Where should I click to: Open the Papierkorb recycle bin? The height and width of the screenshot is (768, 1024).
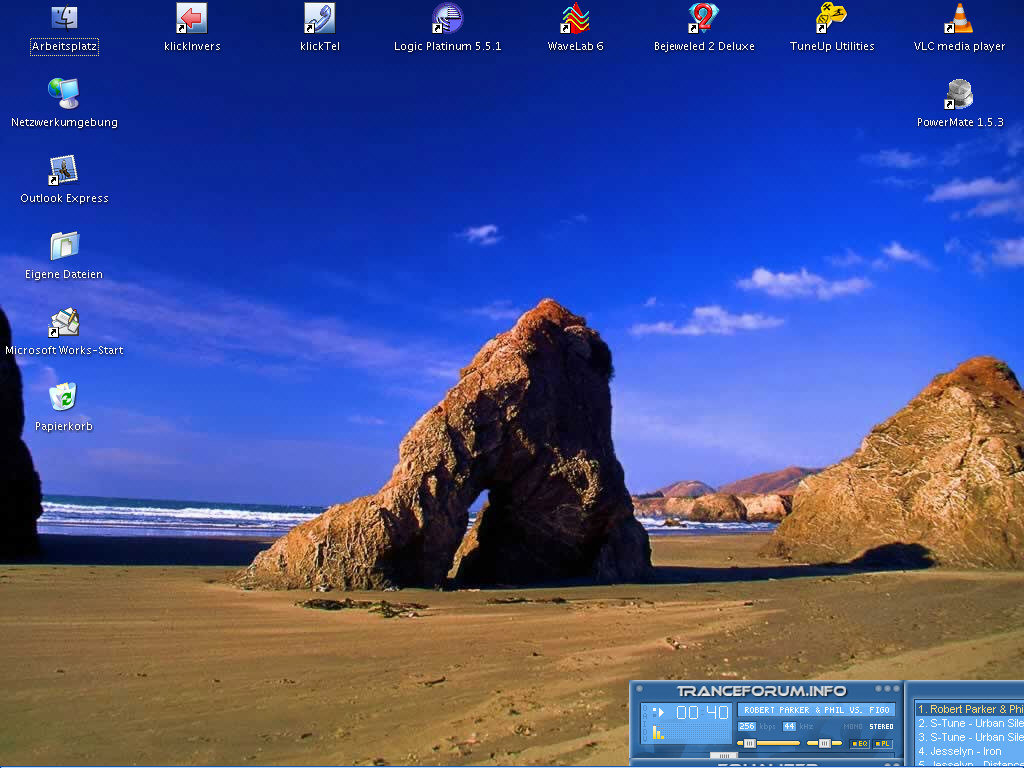(x=64, y=399)
